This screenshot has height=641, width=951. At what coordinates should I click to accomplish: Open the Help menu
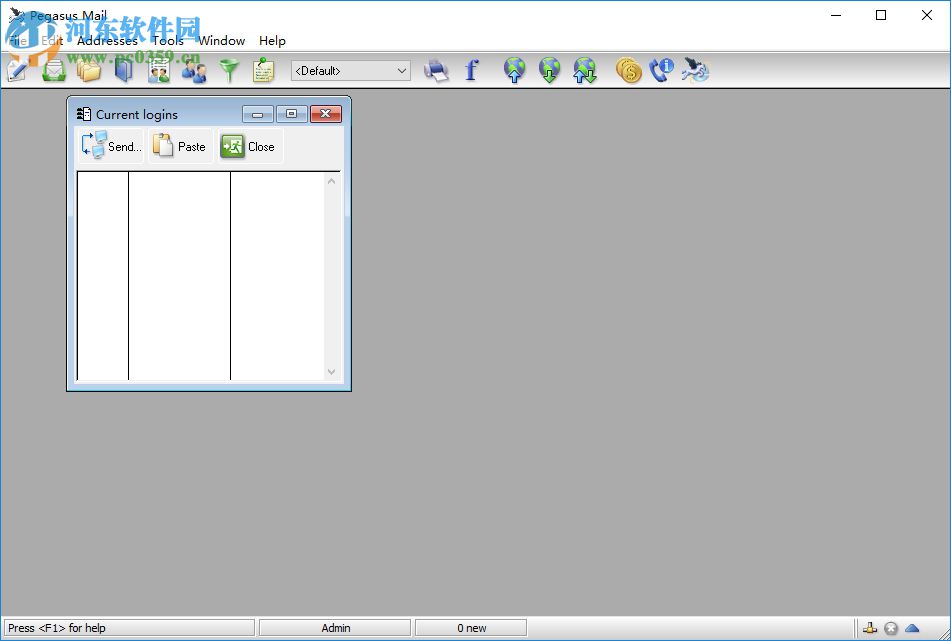272,41
